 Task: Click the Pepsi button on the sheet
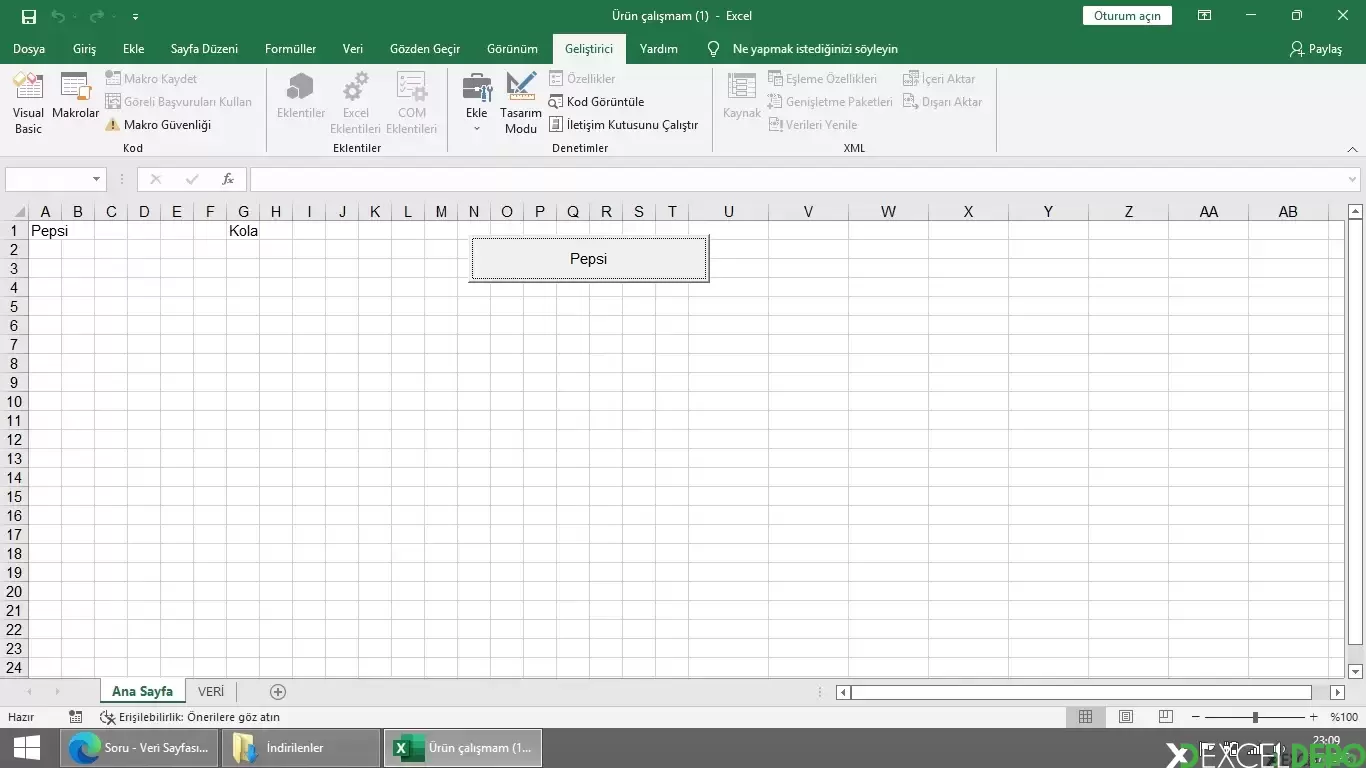coord(589,259)
